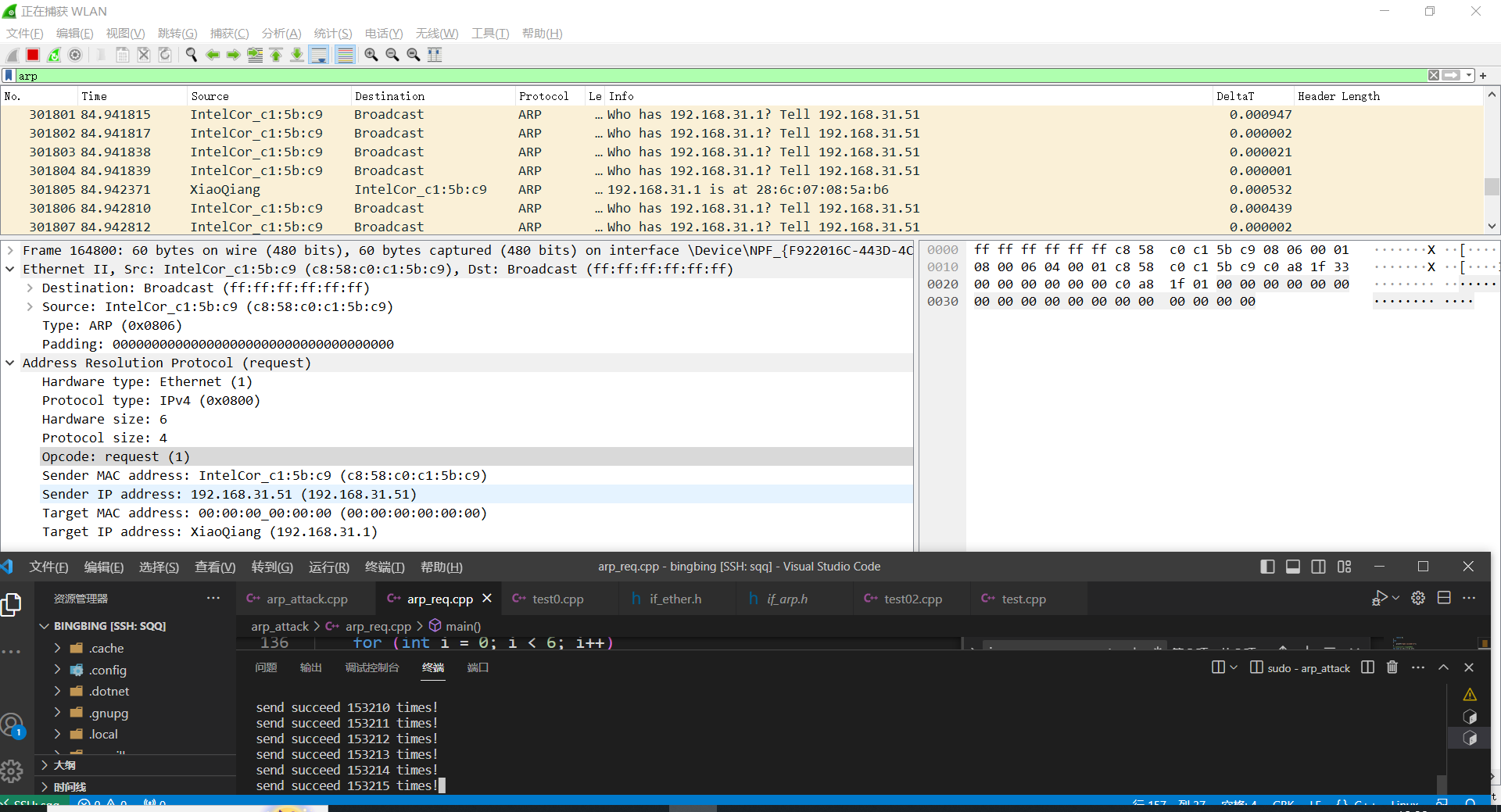Open VS Code 运行(R) menu
The width and height of the screenshot is (1501, 812).
[329, 567]
